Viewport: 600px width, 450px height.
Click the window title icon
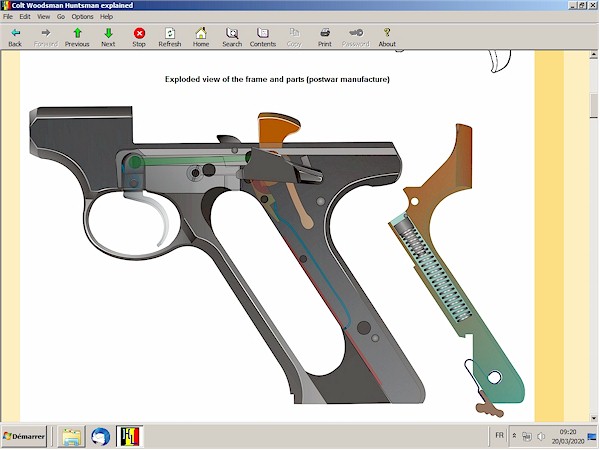coord(5,5)
